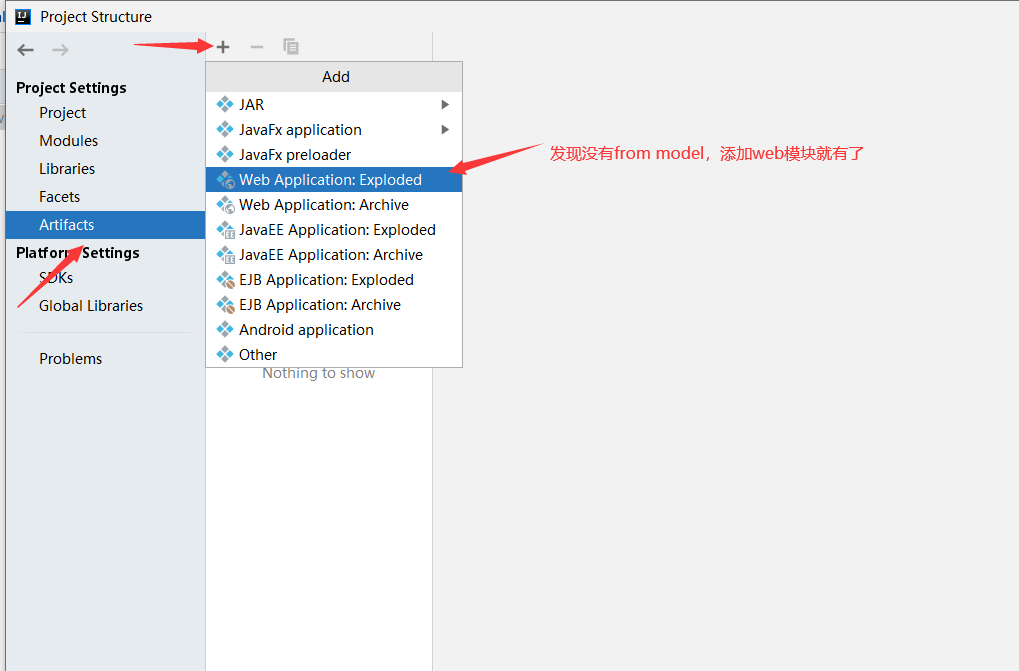Select Android application menu entry
The image size is (1019, 671).
pyautogui.click(x=334, y=329)
